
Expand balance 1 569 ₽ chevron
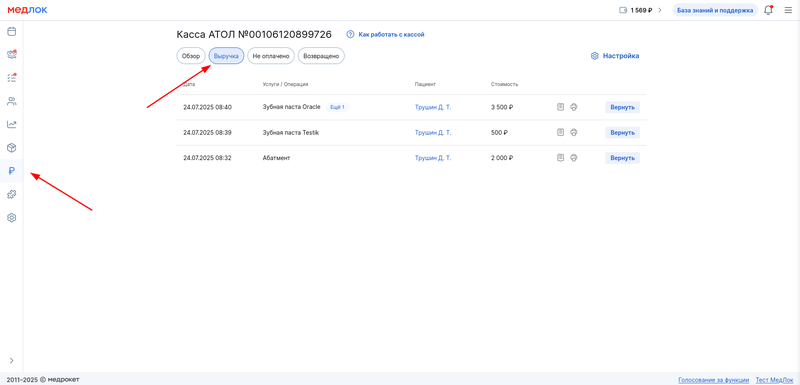point(660,10)
